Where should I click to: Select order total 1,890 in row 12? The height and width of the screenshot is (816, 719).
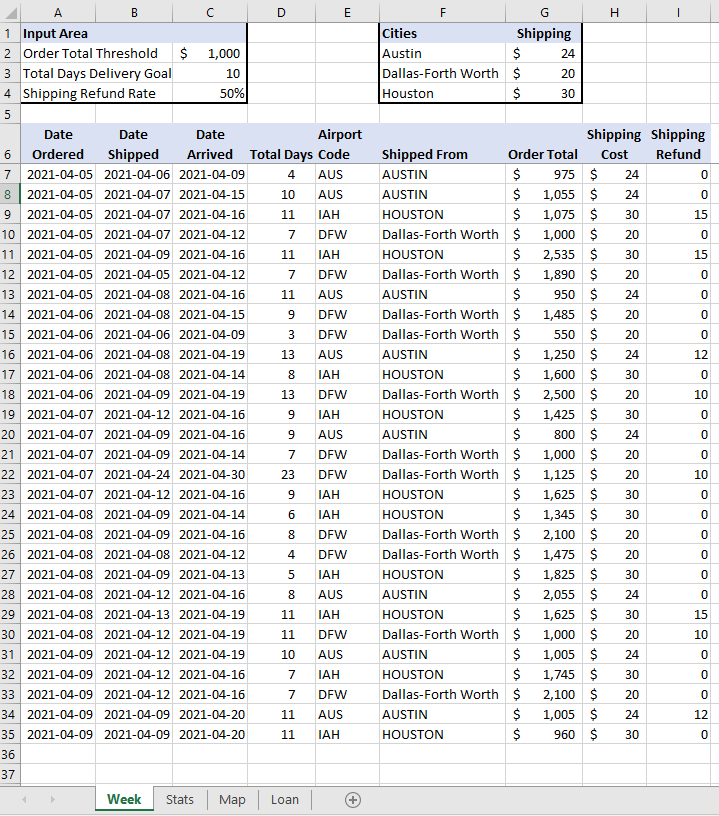click(544, 274)
